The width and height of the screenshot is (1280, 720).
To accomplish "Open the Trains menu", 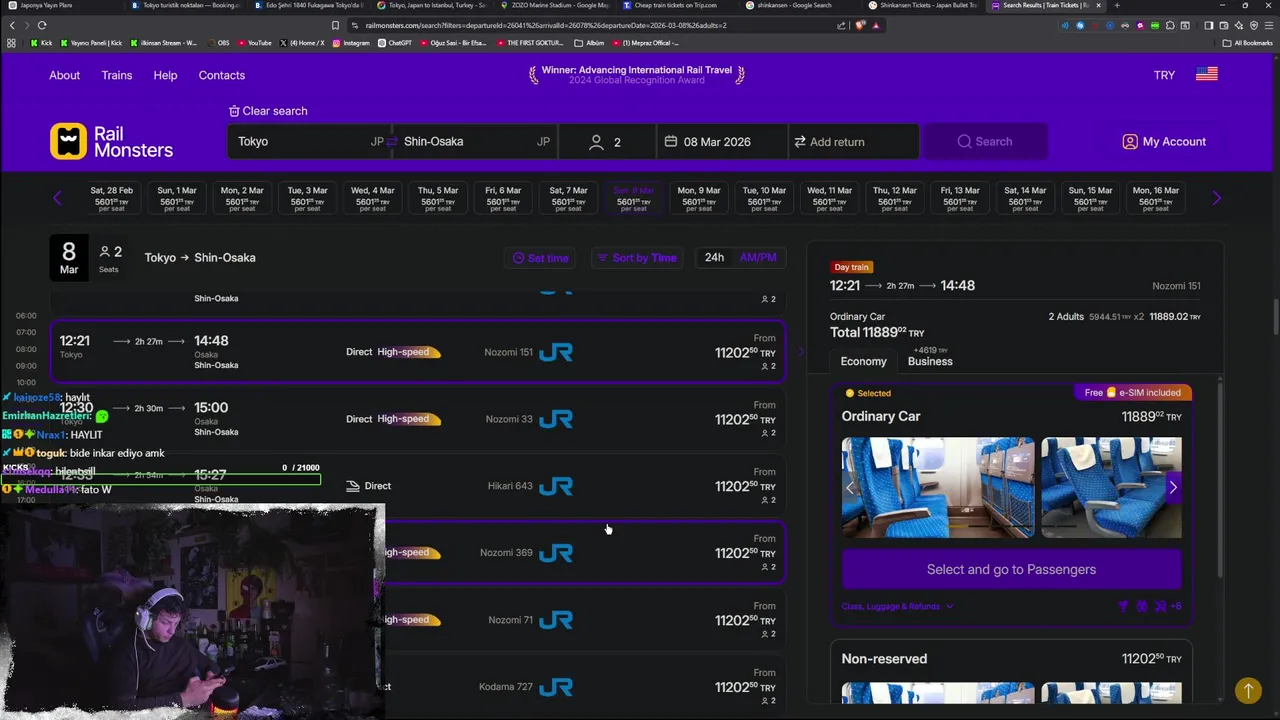I will [116, 75].
